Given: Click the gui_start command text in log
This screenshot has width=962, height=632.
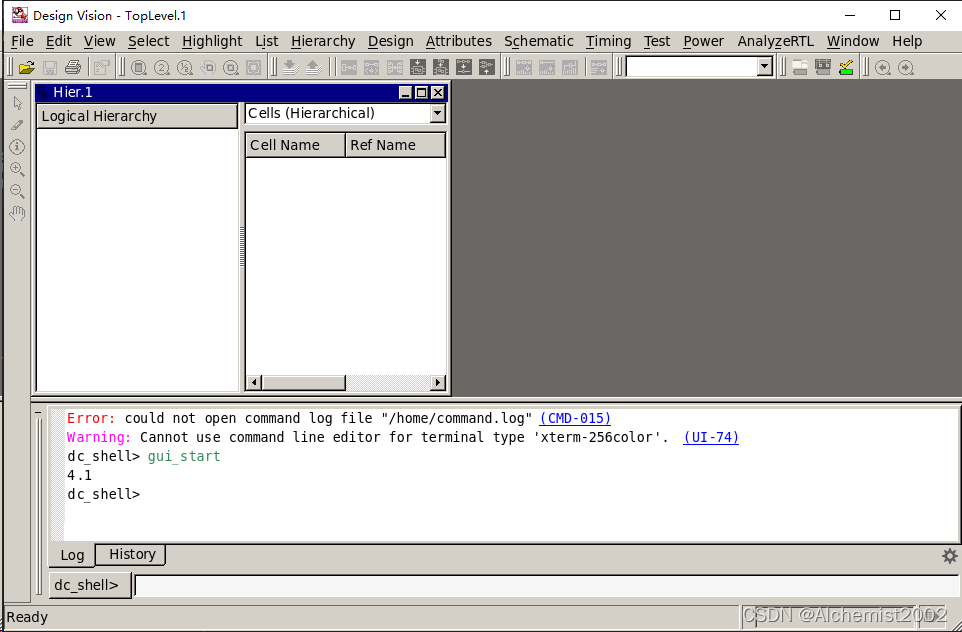Looking at the screenshot, I should pos(183,457).
